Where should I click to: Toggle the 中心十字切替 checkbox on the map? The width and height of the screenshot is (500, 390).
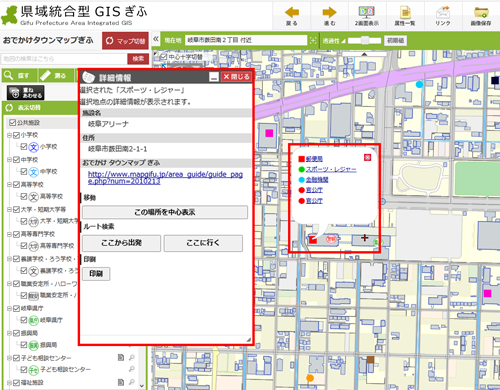click(163, 57)
